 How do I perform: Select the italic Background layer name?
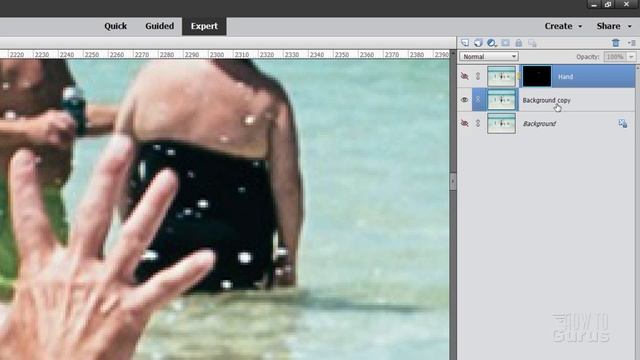(x=539, y=123)
